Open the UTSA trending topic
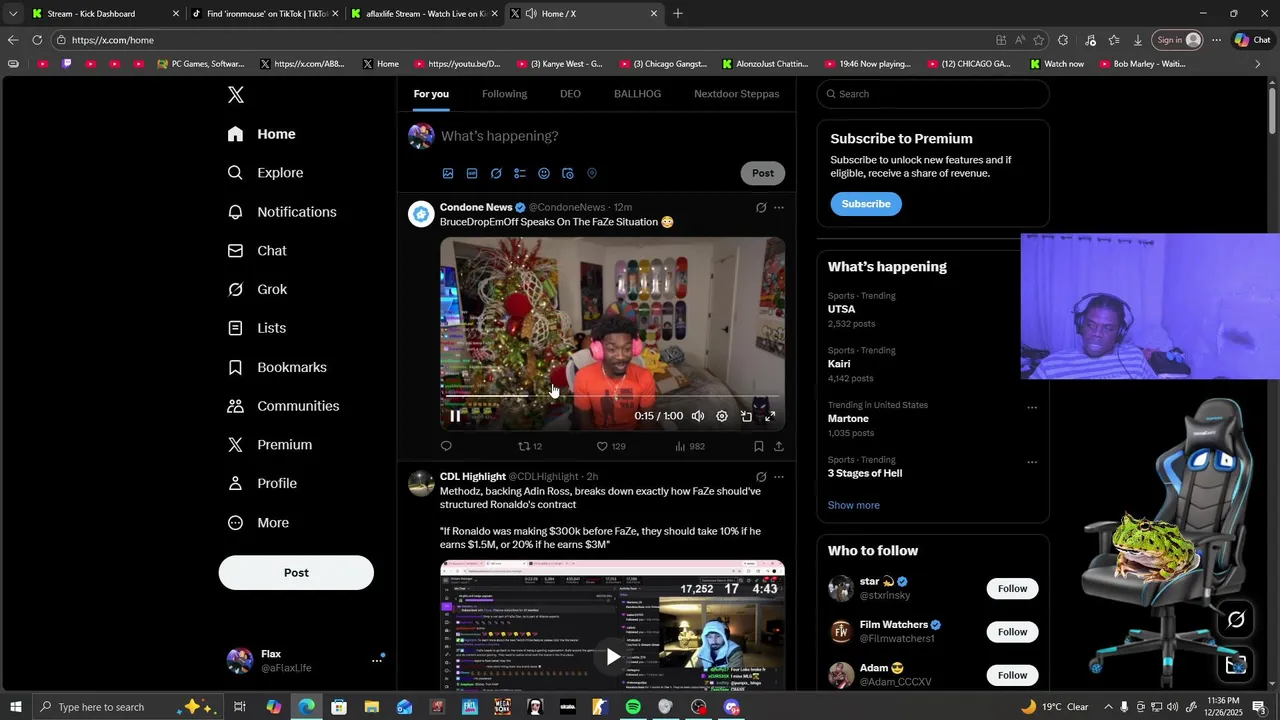 [x=842, y=309]
